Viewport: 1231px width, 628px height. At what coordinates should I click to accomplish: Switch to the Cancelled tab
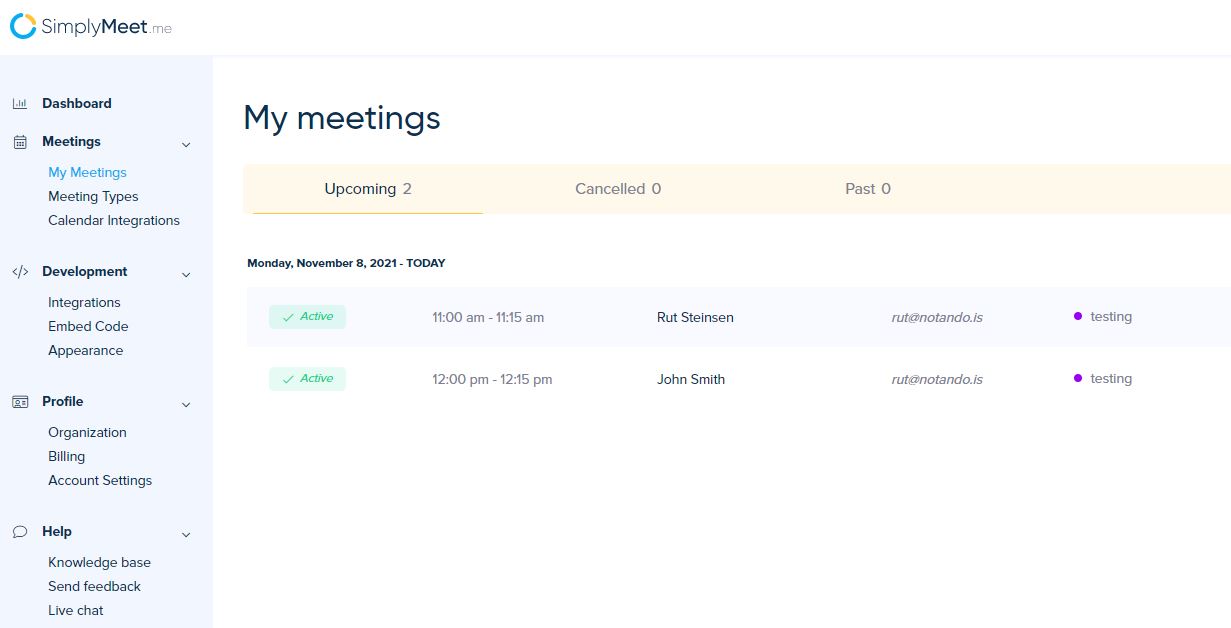(617, 189)
